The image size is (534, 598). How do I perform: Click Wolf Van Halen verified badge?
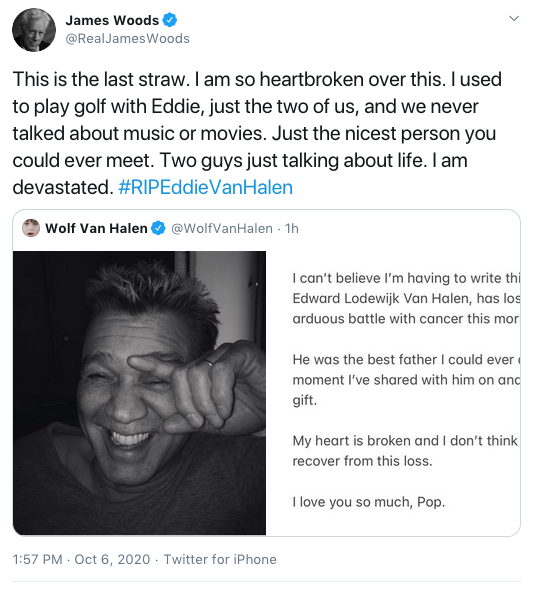[158, 228]
